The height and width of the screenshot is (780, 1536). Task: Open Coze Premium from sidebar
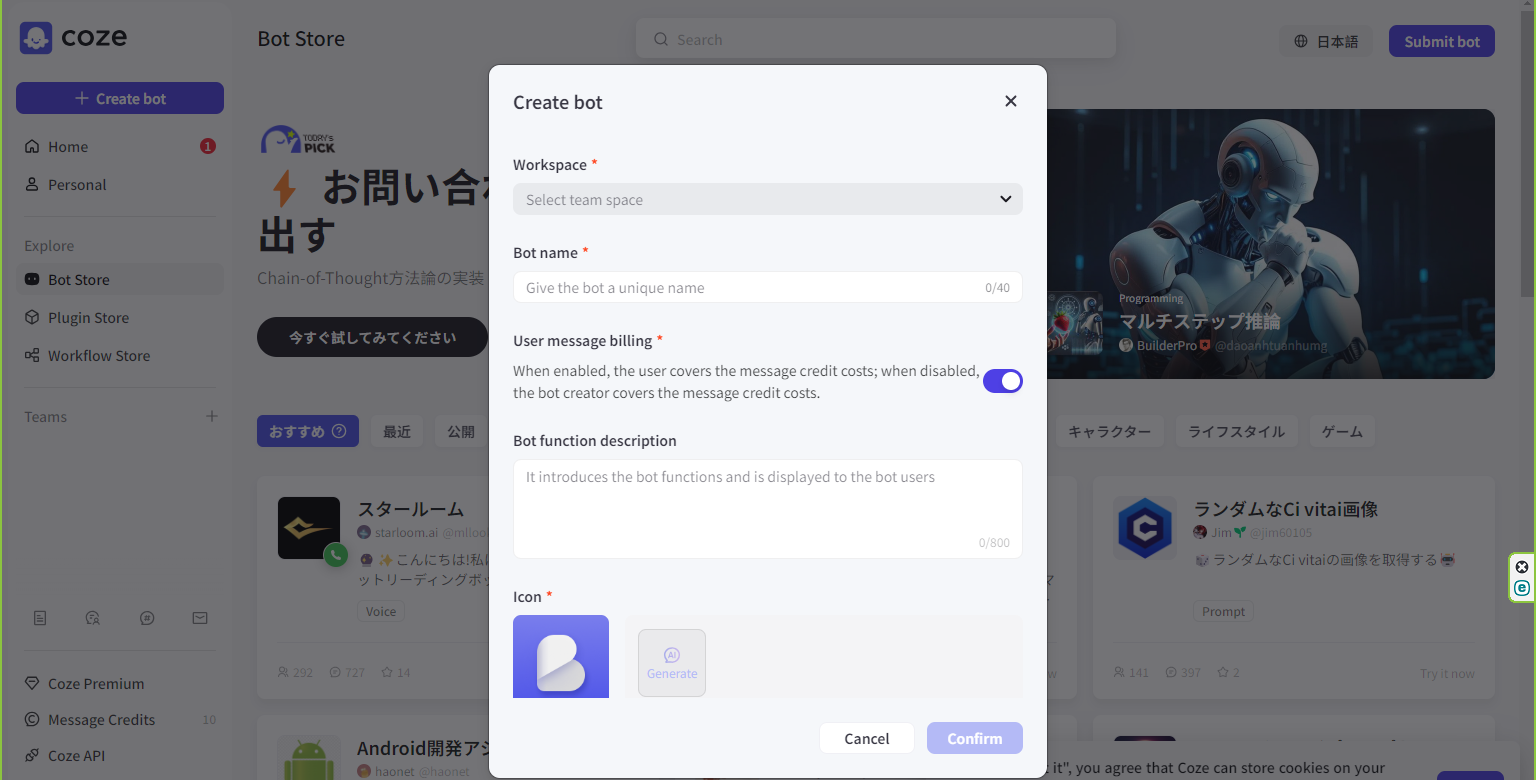pyautogui.click(x=95, y=684)
